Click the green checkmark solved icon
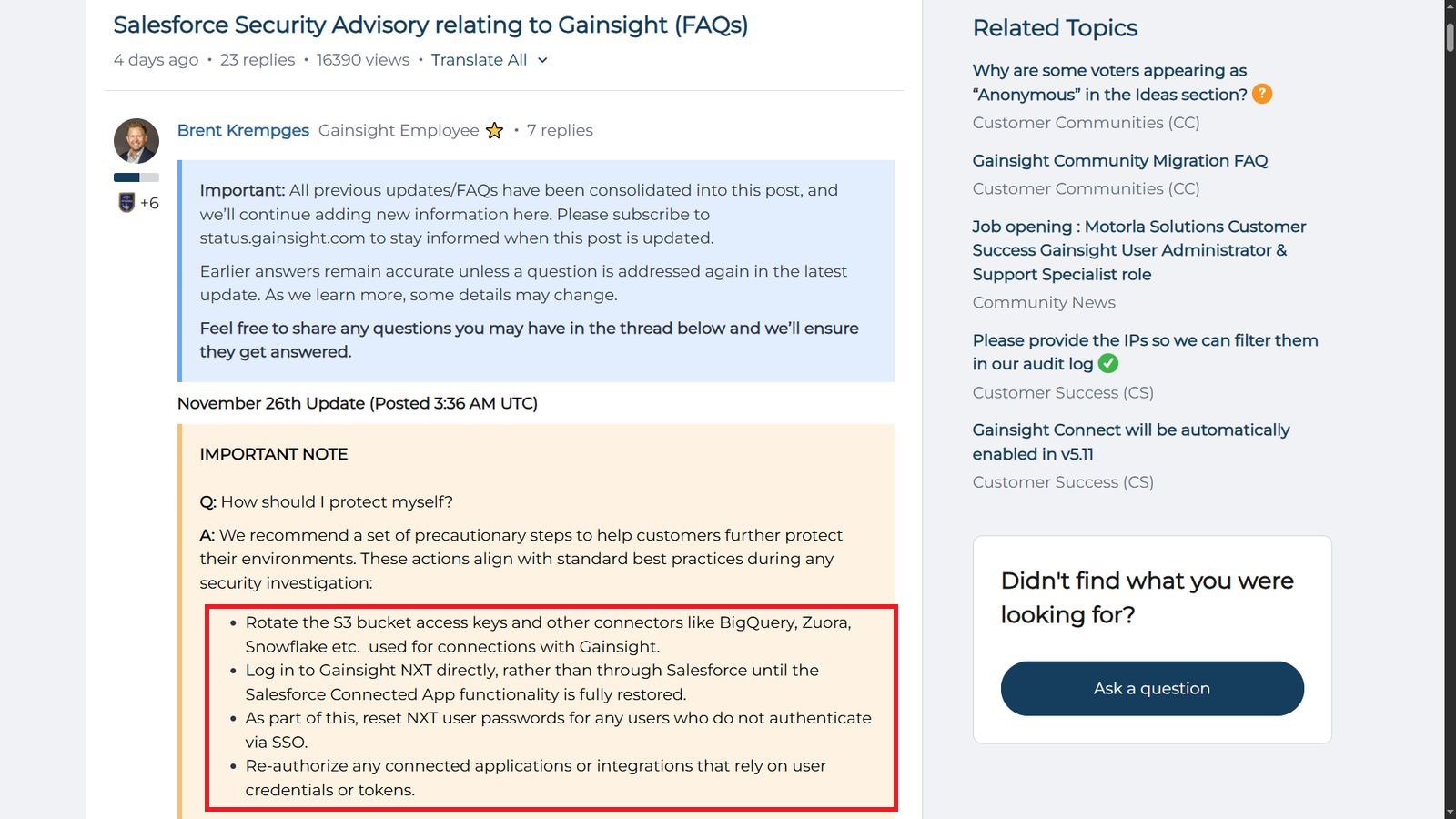Image resolution: width=1456 pixels, height=819 pixels. (x=1107, y=364)
